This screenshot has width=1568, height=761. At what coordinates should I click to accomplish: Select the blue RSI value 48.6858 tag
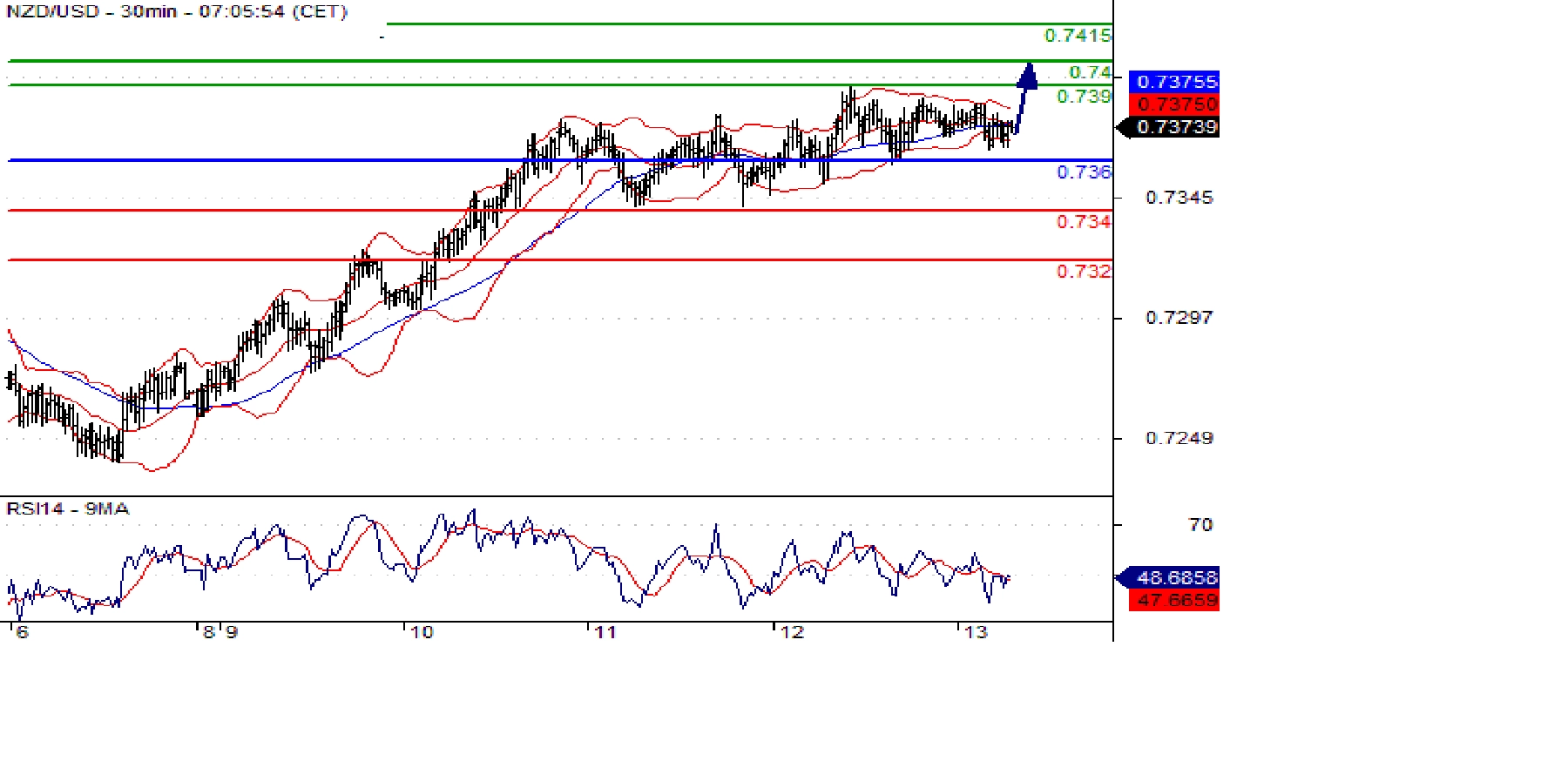(x=1167, y=577)
